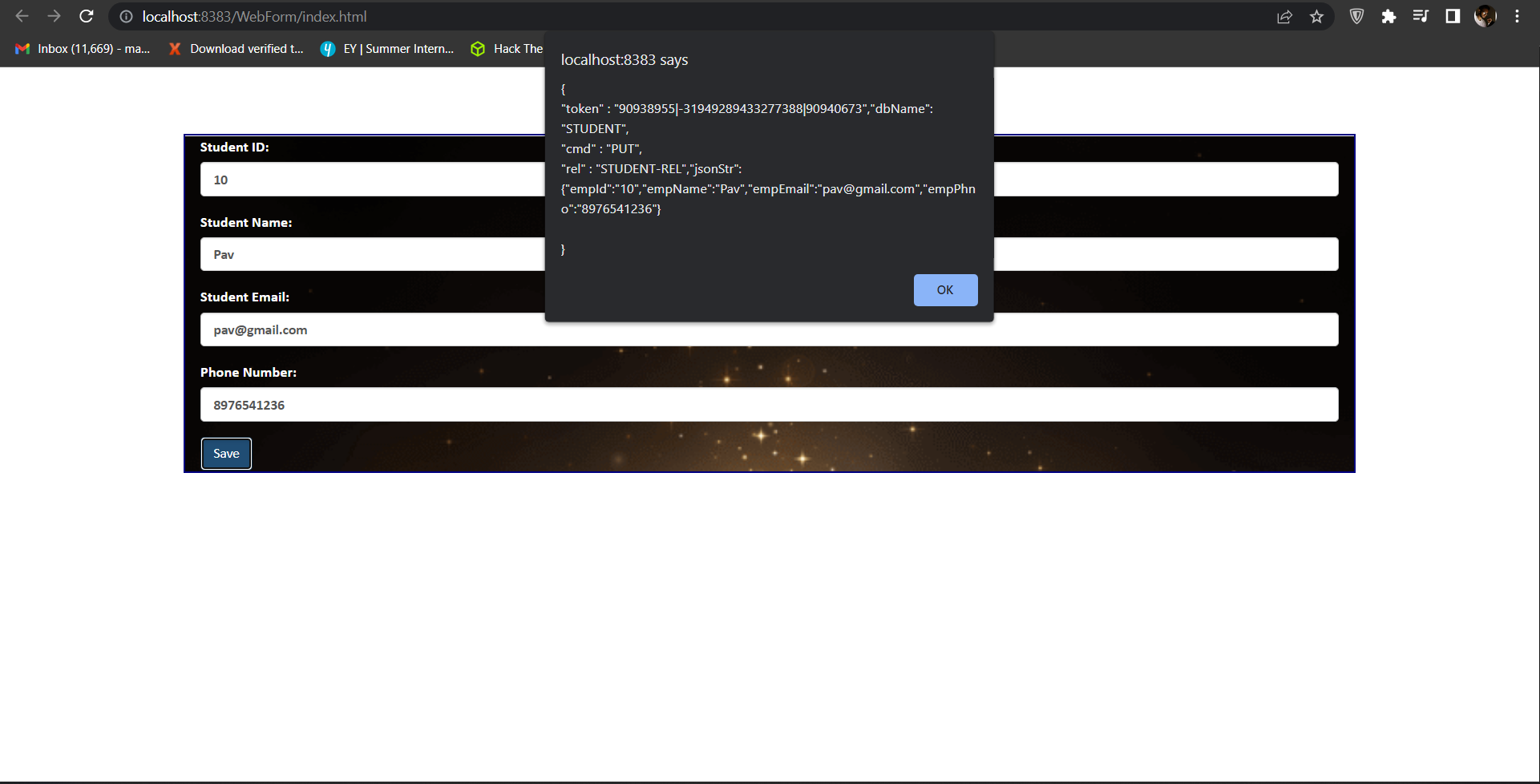Open the Hack The bookmark
The height and width of the screenshot is (784, 1540).
point(507,49)
